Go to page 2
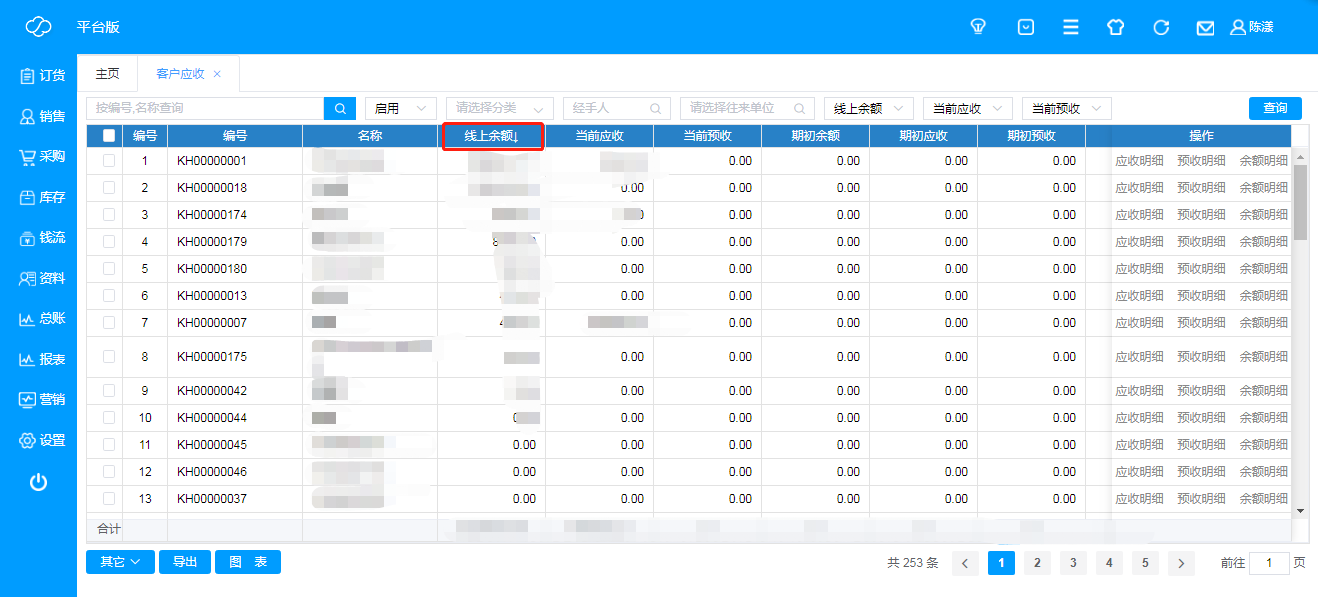Screen dimensions: 1318x597 click(x=1037, y=563)
